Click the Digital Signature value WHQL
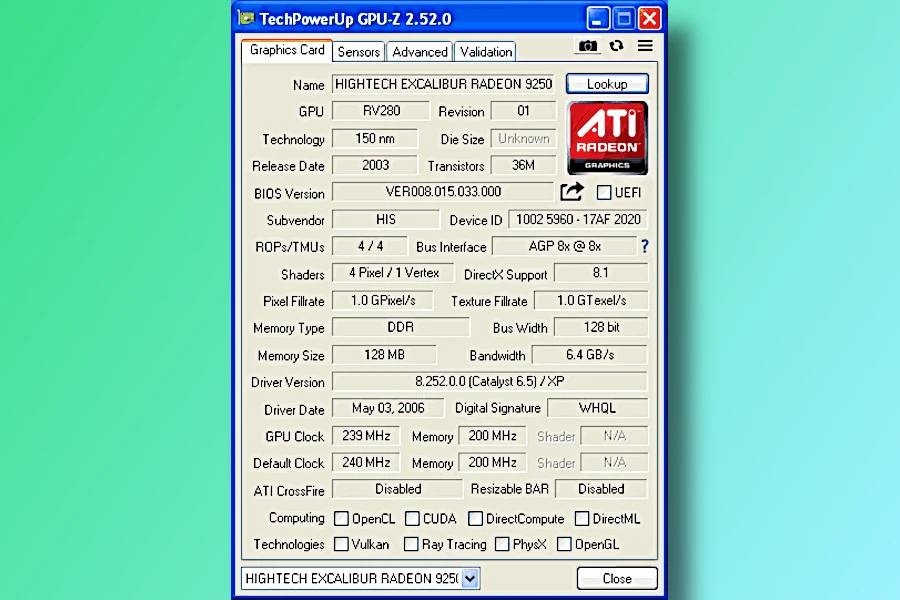Screen dimensions: 900x600 (x=598, y=408)
